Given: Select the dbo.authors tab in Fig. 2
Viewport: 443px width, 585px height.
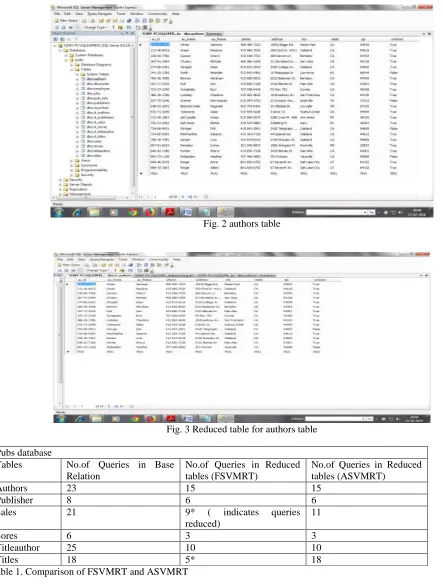Looking at the screenshot, I should point(173,34).
